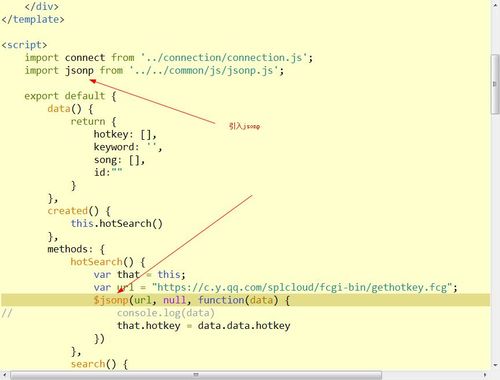
Task: Click 'function(data)' in the highlighted line
Action: (238, 300)
